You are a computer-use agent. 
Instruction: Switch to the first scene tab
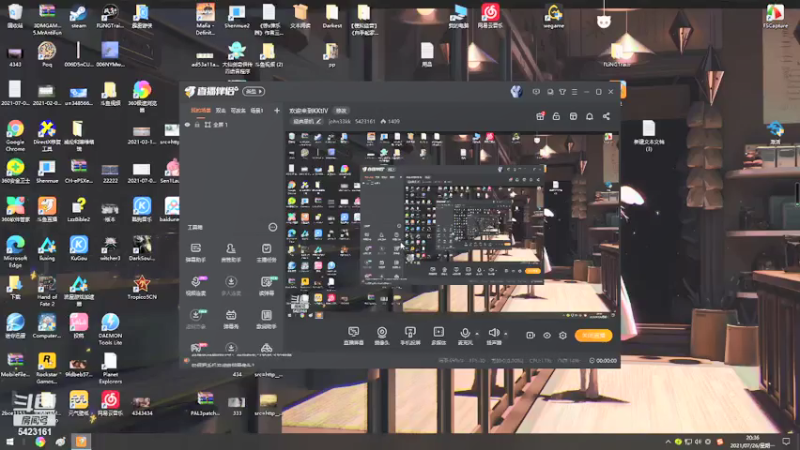[x=200, y=110]
